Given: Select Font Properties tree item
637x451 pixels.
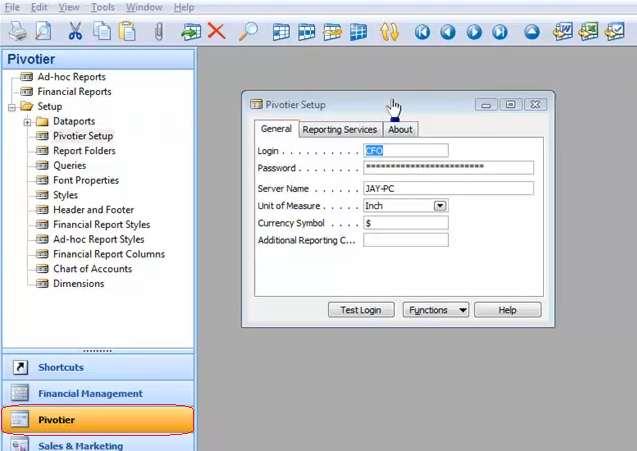Looking at the screenshot, I should click(86, 180).
